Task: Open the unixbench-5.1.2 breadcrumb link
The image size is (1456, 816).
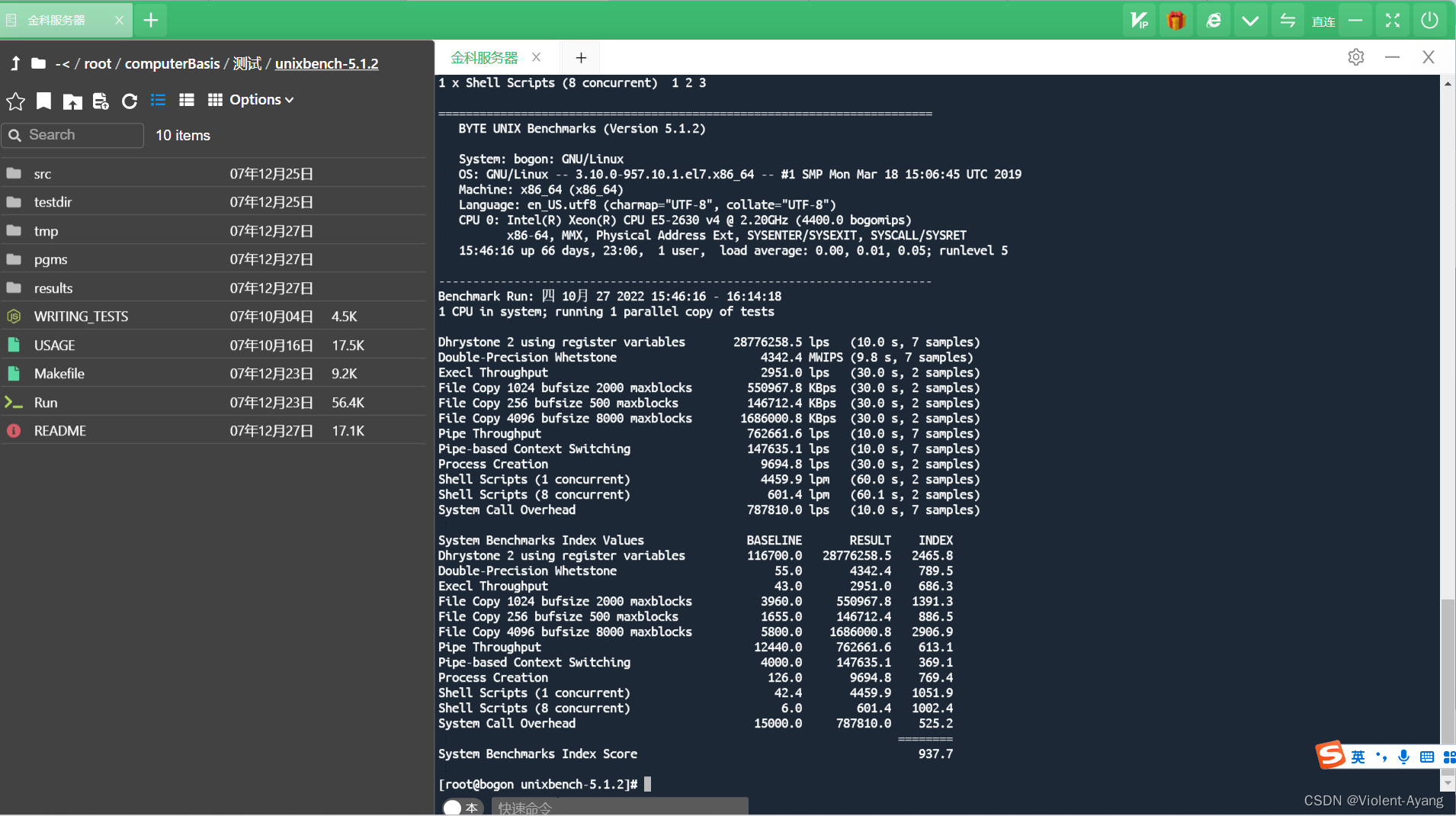Action: coord(326,64)
